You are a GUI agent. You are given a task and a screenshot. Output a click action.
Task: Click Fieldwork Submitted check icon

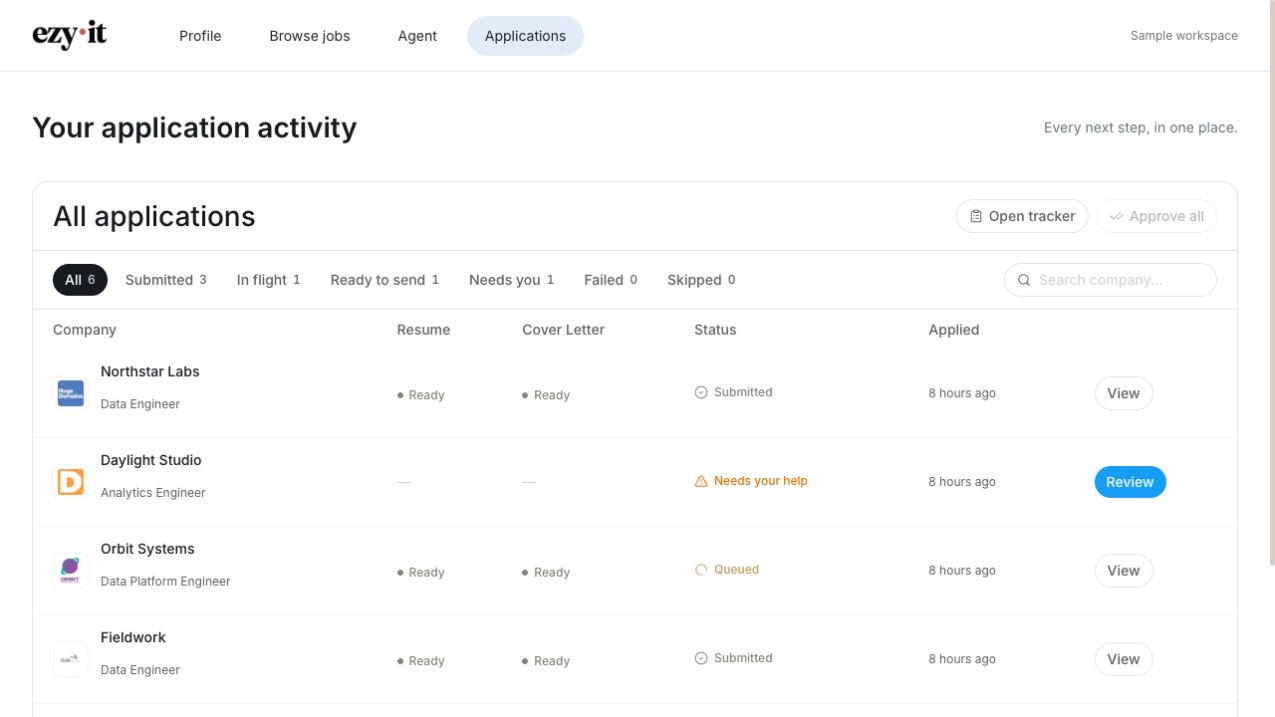tap(701, 658)
